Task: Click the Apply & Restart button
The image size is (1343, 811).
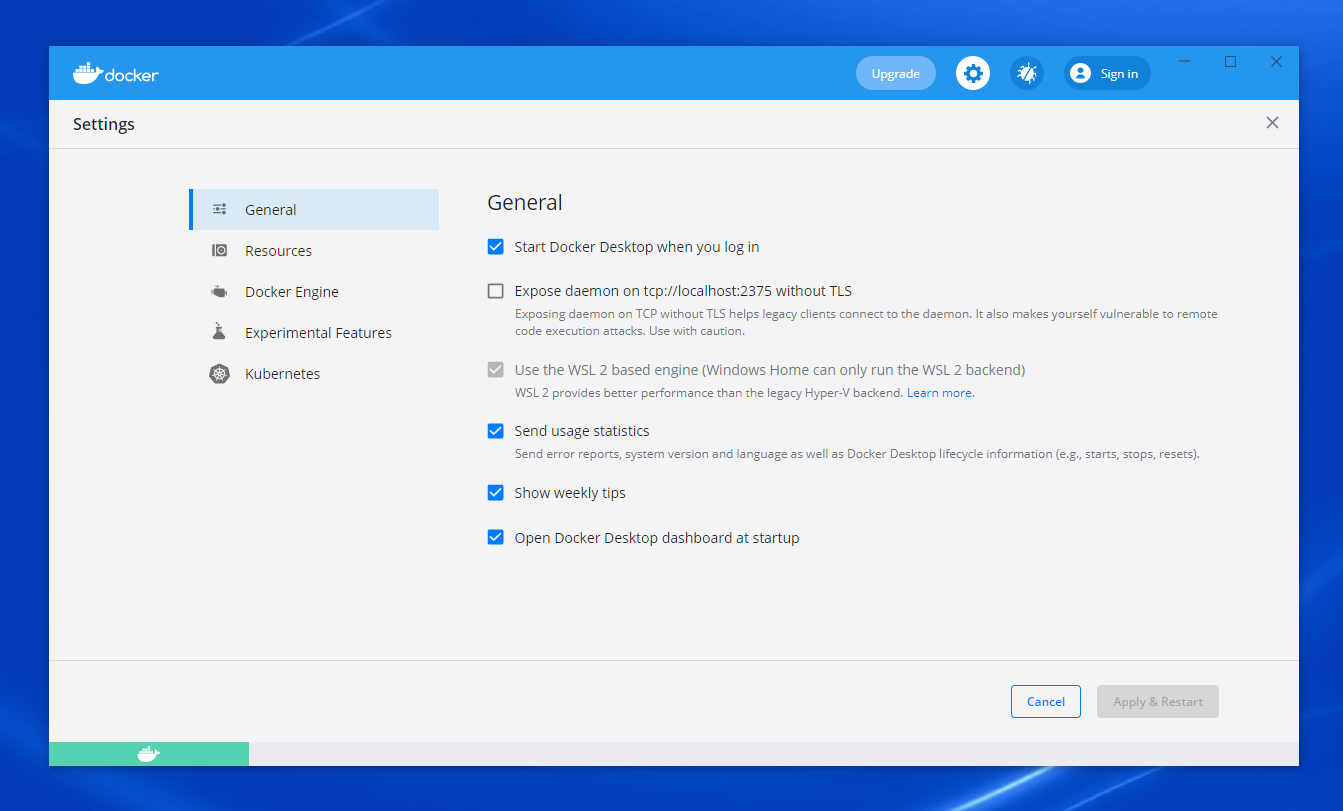Action: coord(1158,701)
